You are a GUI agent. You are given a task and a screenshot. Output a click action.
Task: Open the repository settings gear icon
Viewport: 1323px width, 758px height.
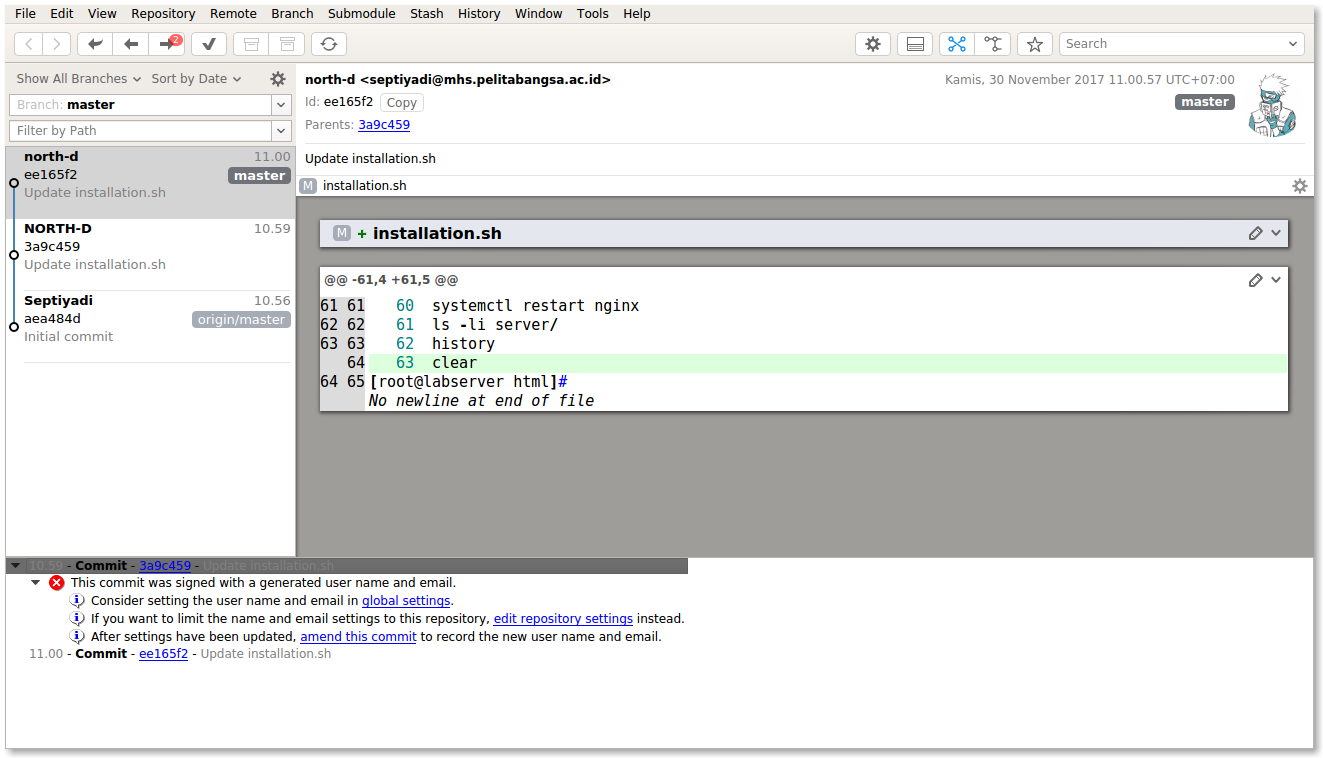pos(872,43)
